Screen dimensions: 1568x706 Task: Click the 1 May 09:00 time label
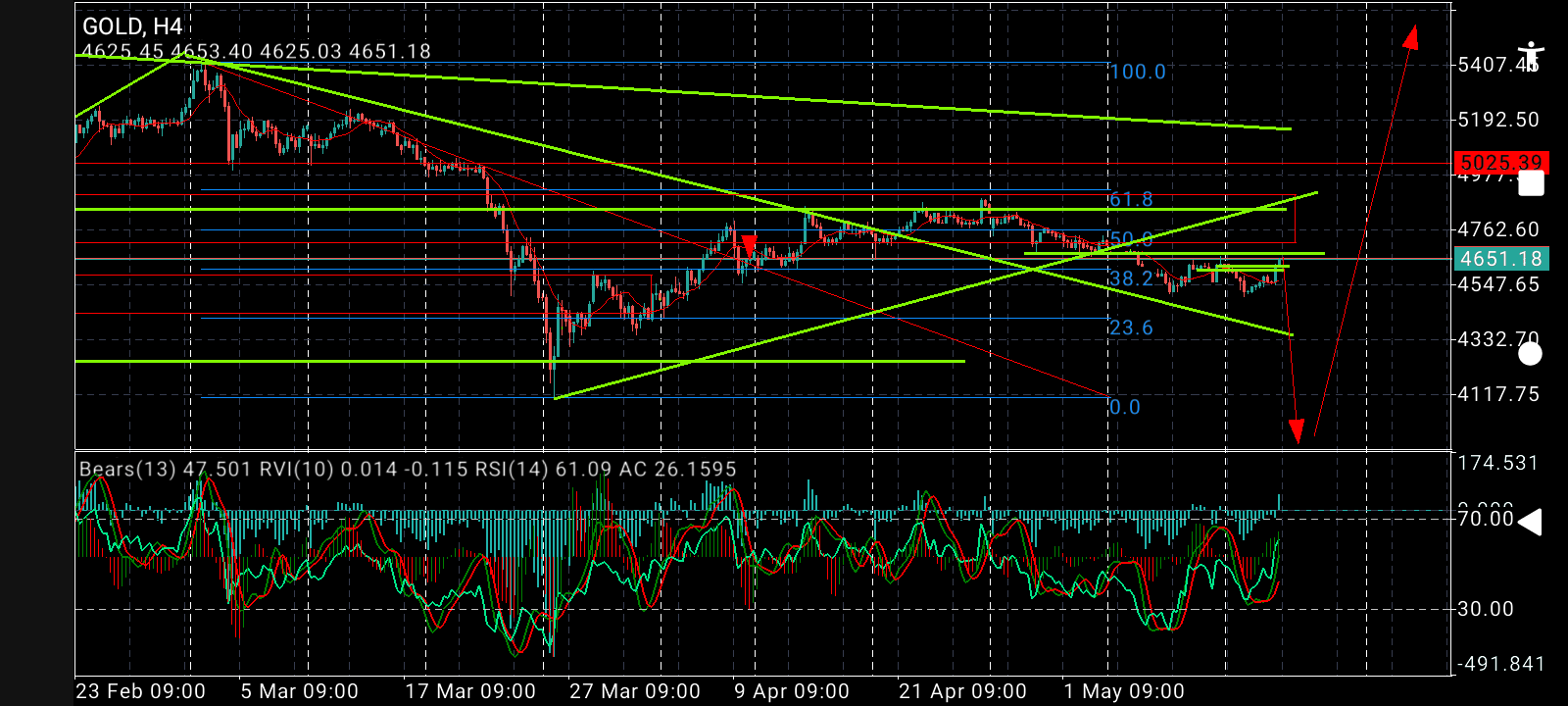[1124, 691]
